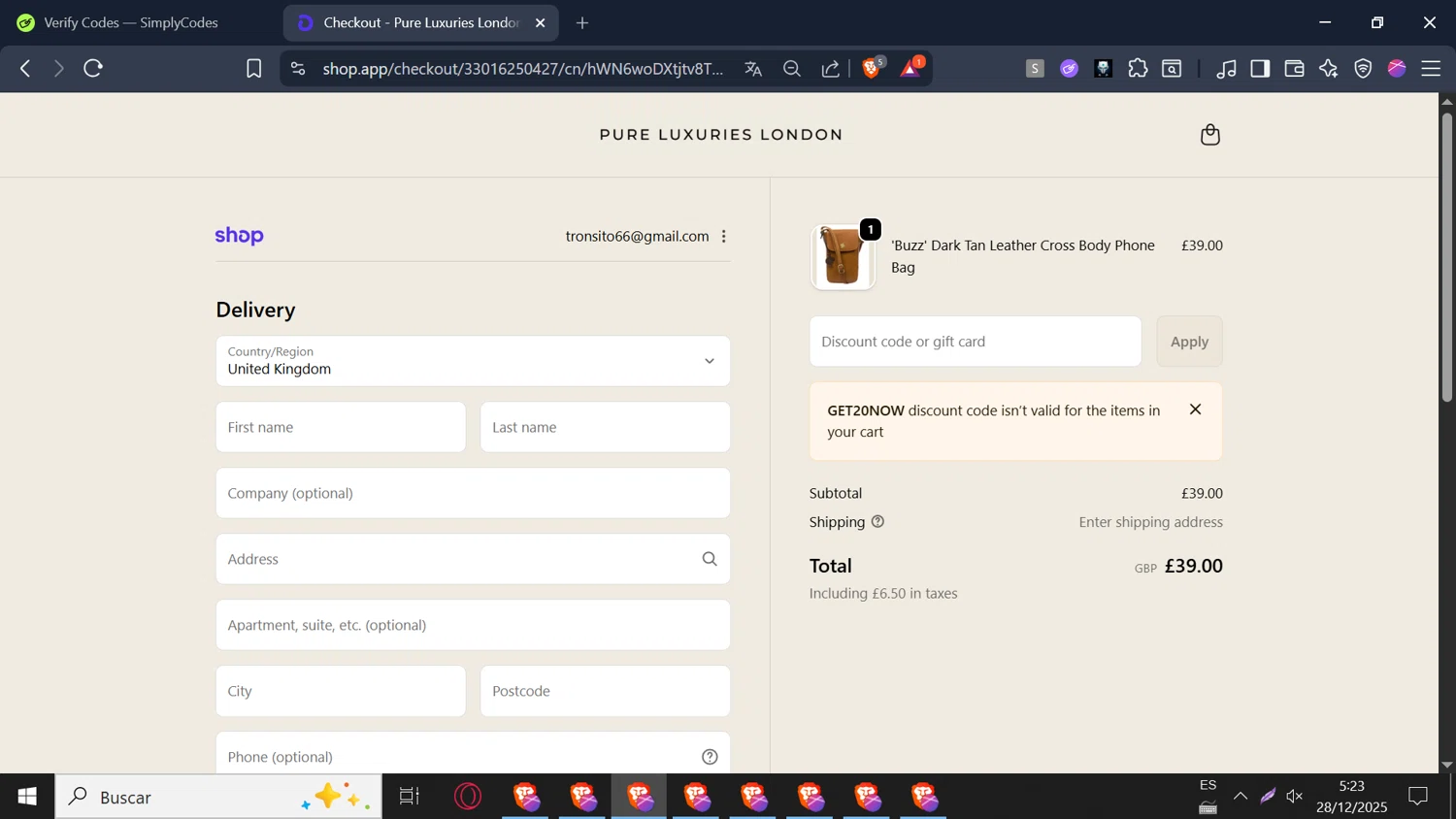1456x819 pixels.
Task: Click the Last name field
Action: [x=605, y=427]
